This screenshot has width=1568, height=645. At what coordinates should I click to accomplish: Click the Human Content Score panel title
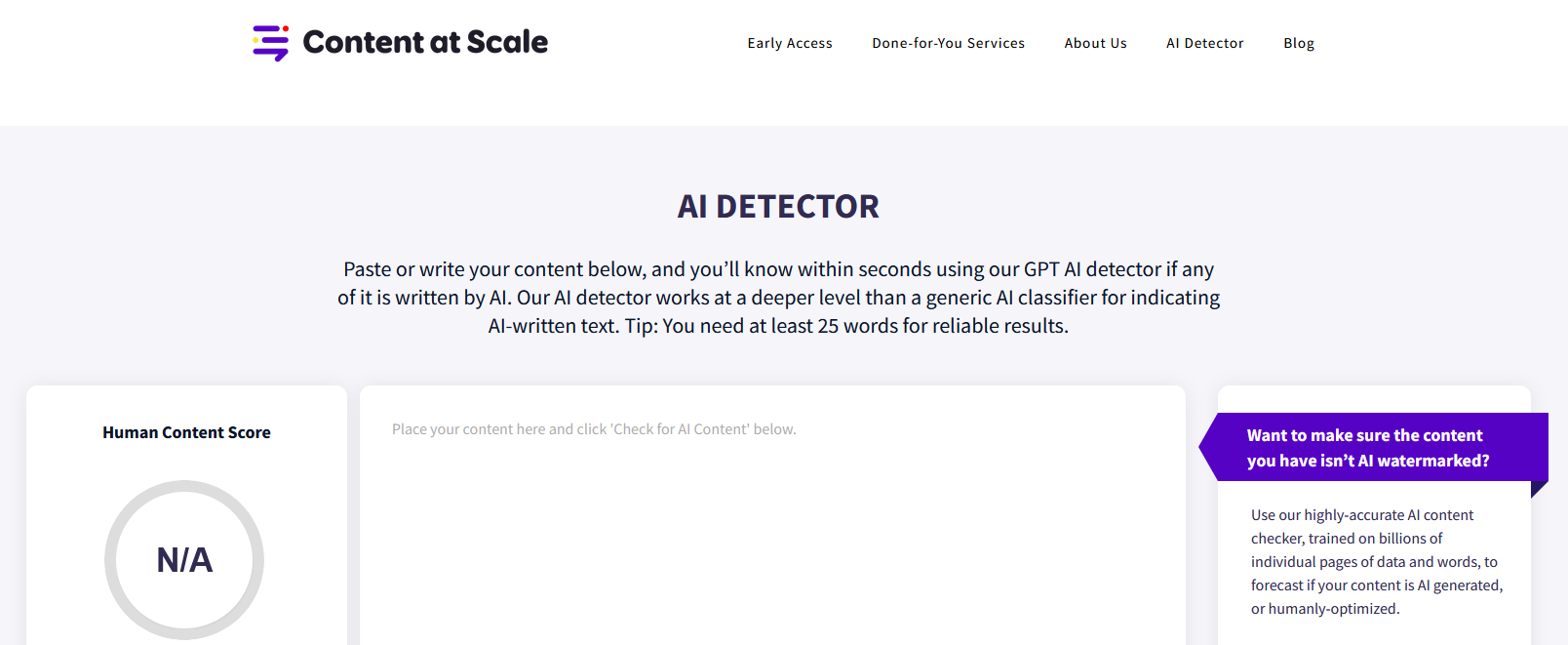coord(186,432)
